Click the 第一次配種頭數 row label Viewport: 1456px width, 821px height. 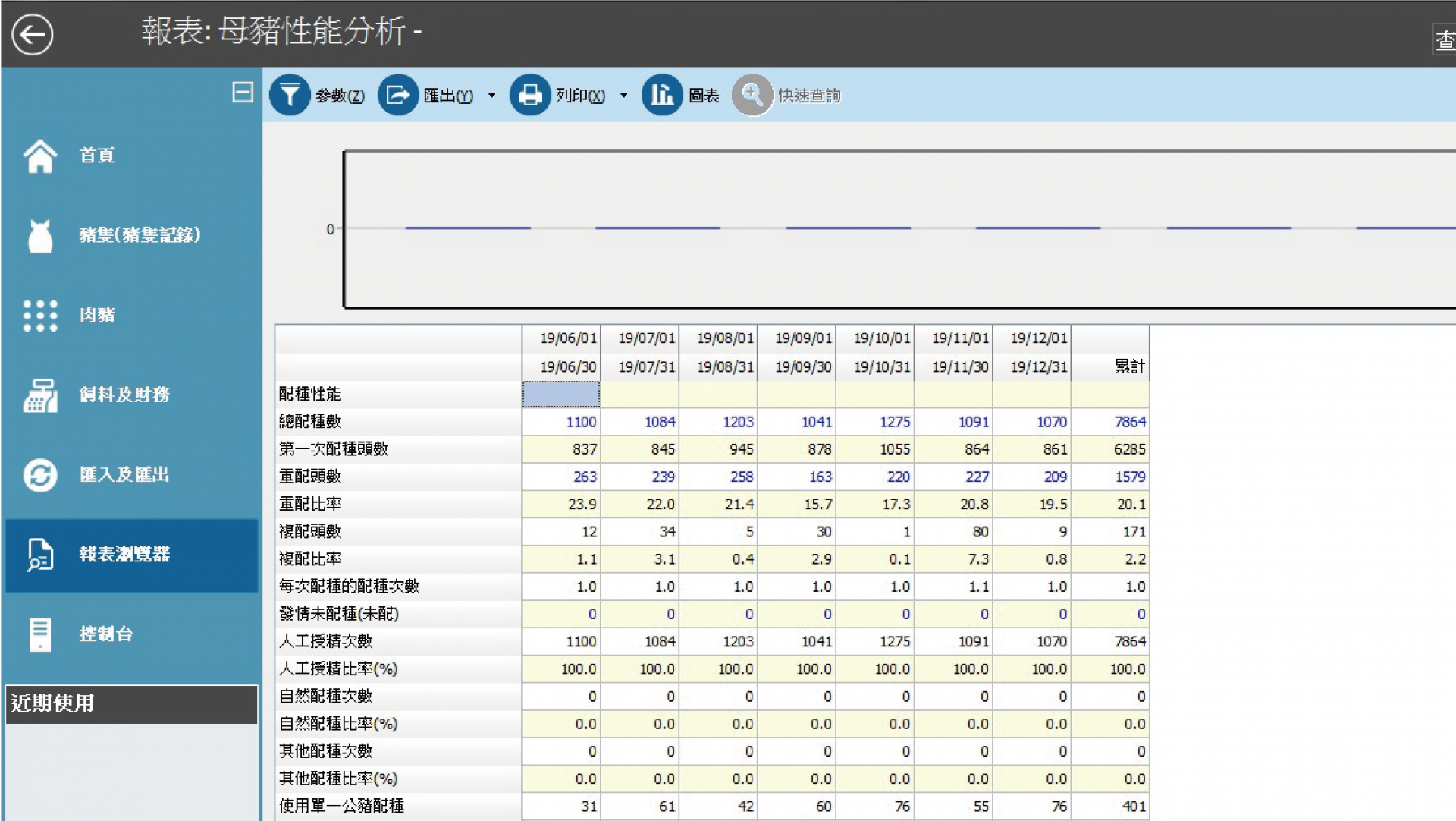click(x=334, y=448)
